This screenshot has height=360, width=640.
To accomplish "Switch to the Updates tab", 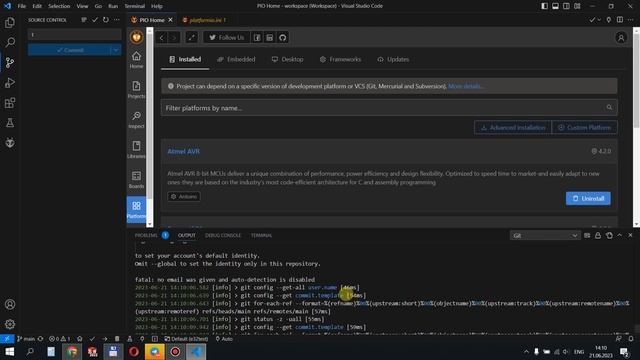I will point(393,60).
